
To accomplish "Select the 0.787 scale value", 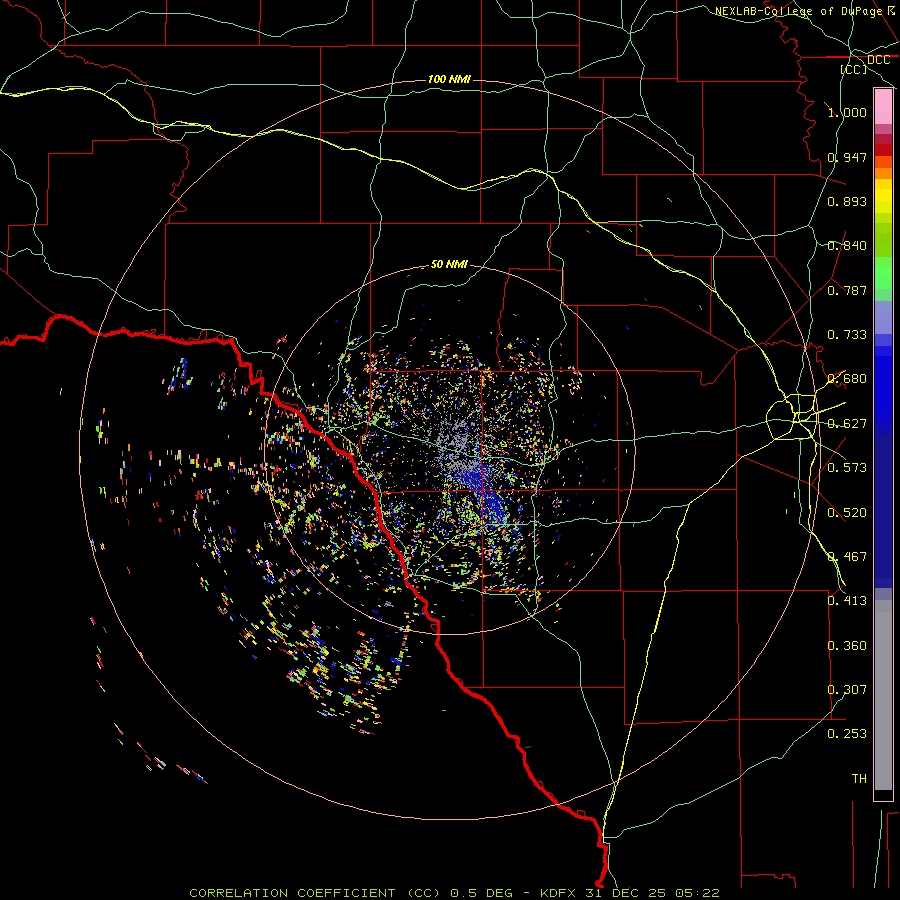I will point(847,290).
